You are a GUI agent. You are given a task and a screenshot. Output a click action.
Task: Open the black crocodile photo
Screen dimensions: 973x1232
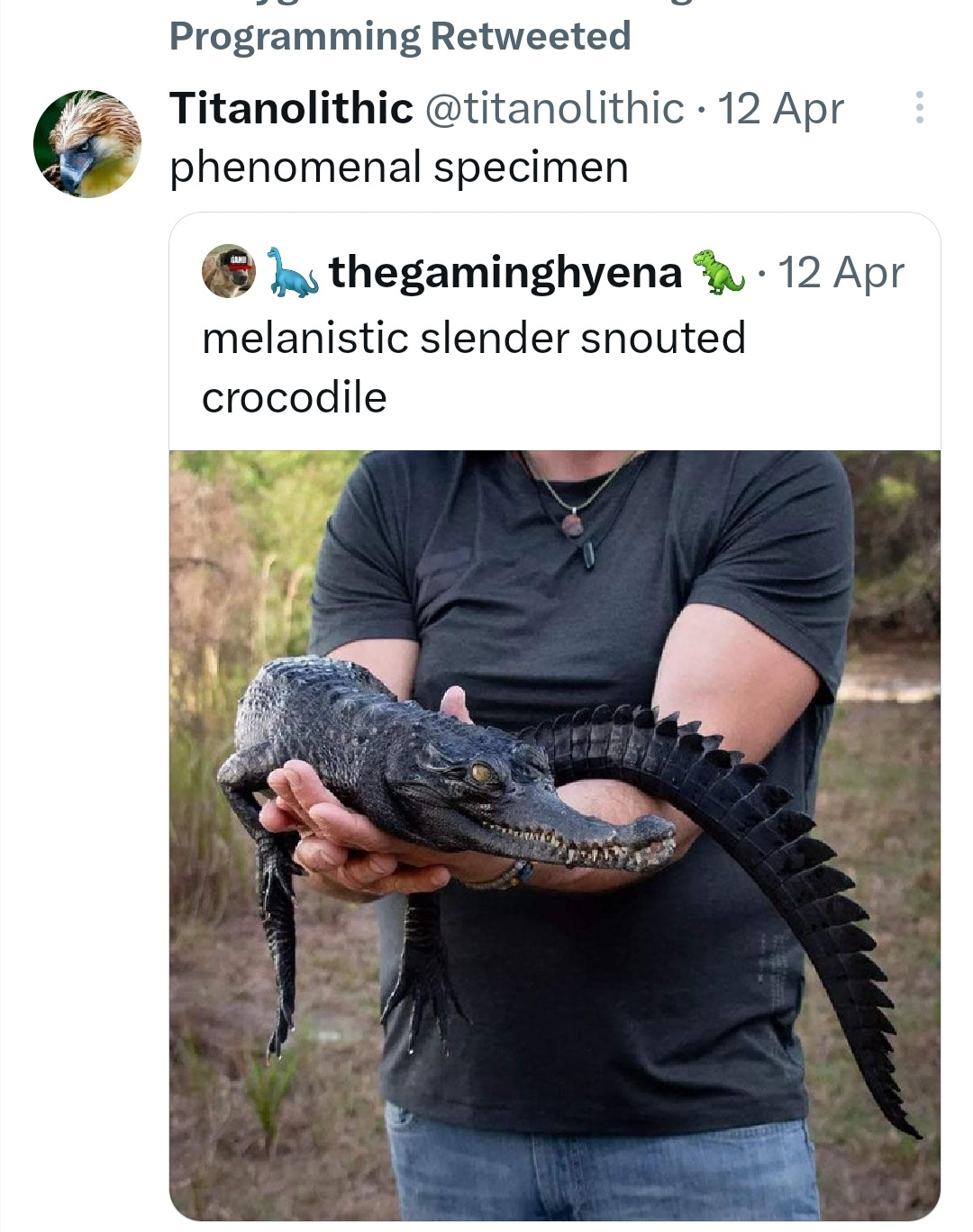point(555,836)
